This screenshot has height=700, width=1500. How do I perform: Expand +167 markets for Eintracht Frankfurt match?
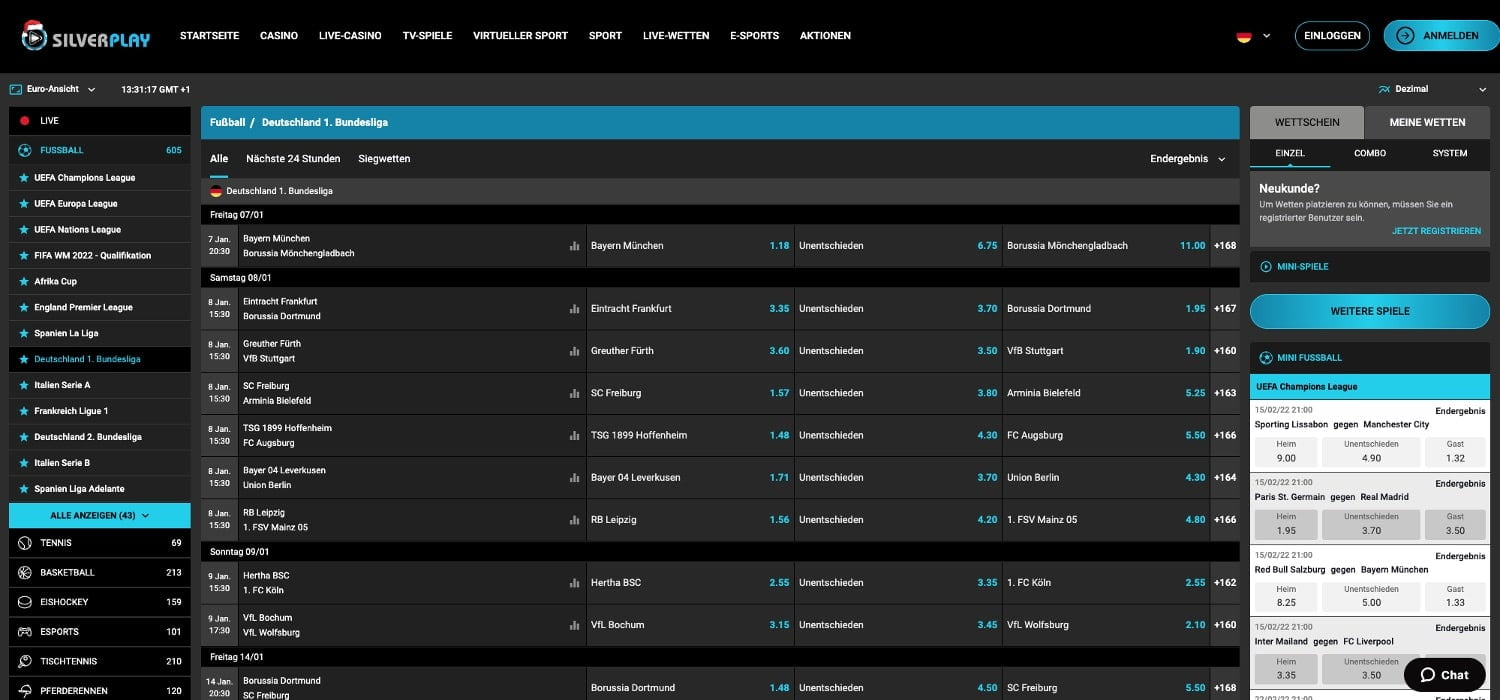[1225, 309]
